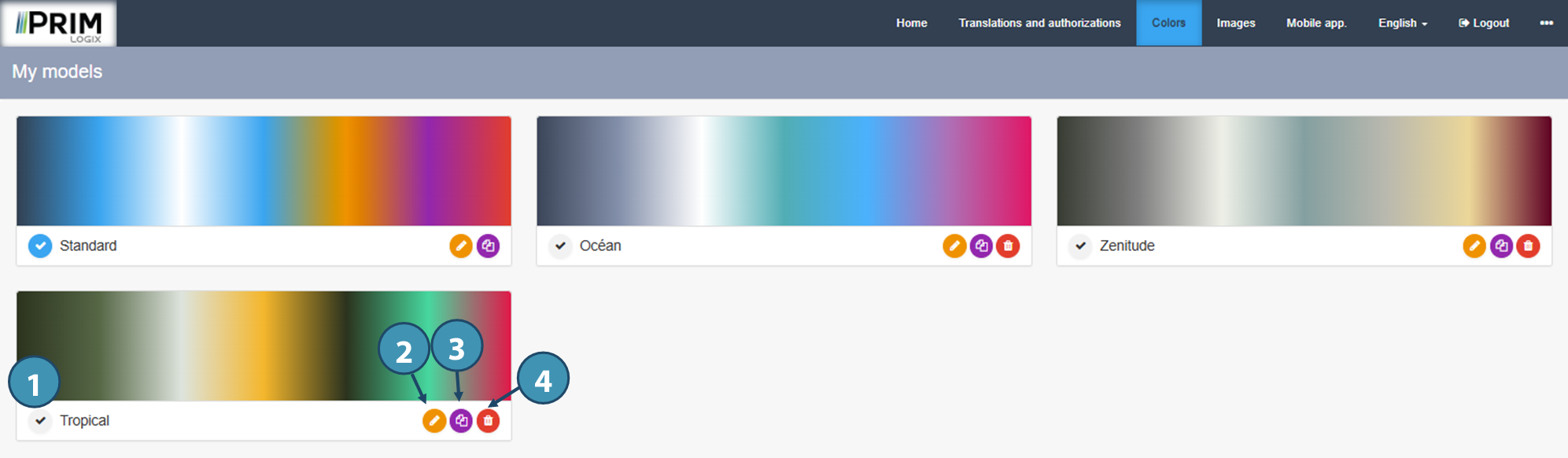This screenshot has height=458, width=1568.
Task: Click the PRIM Logix logo
Action: coord(59,24)
